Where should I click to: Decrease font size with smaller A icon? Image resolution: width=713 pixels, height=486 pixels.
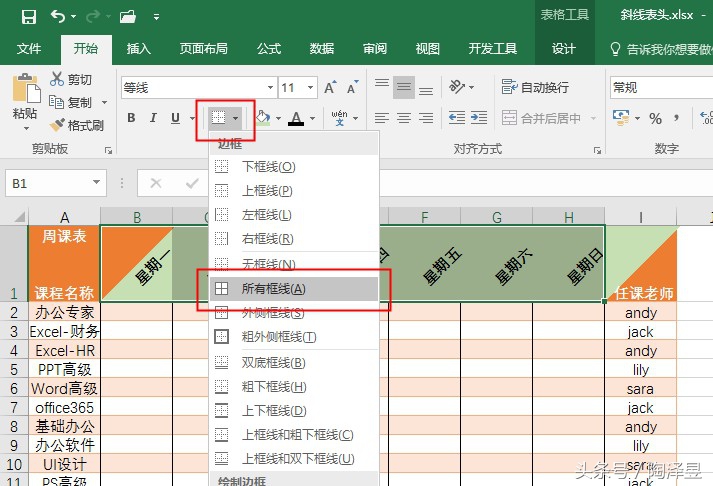pos(352,87)
